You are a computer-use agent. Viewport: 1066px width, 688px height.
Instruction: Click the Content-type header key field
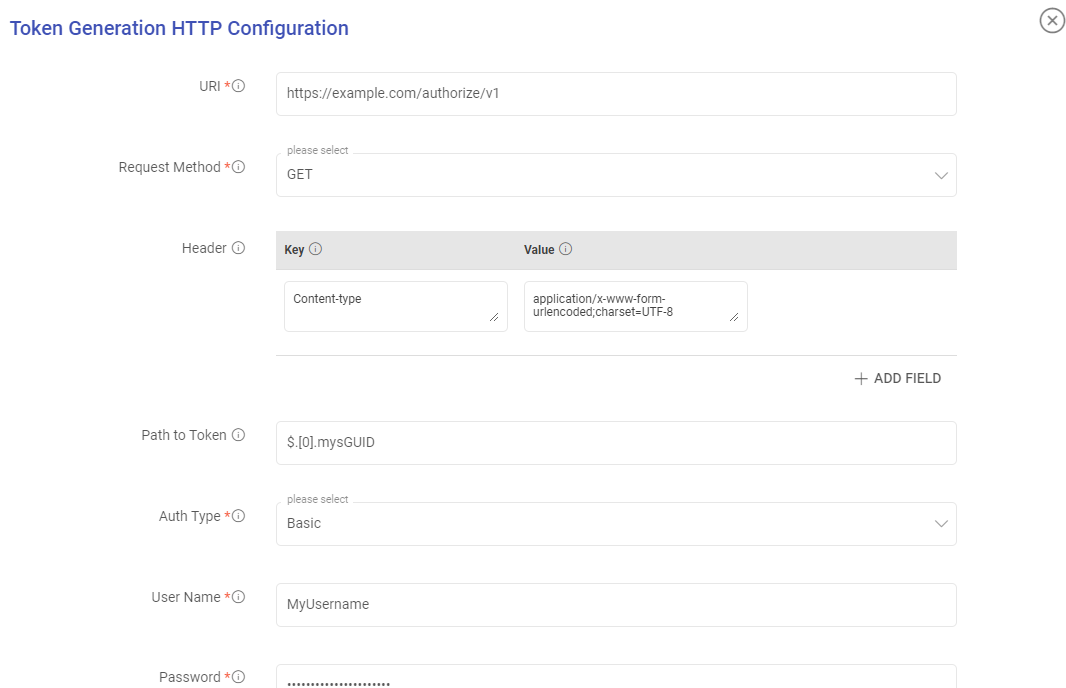point(396,307)
